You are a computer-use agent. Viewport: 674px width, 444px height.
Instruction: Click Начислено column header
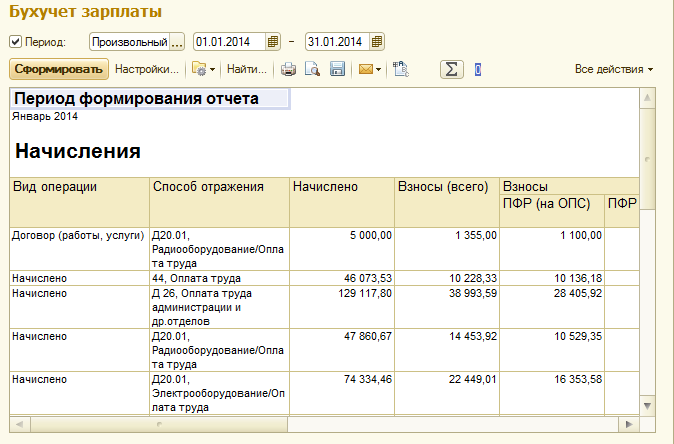click(342, 202)
